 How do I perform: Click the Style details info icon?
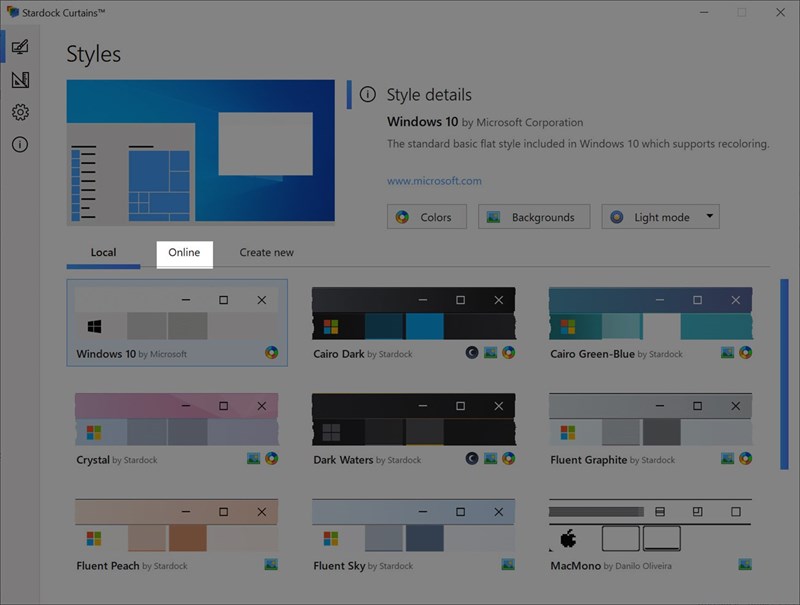pos(367,94)
